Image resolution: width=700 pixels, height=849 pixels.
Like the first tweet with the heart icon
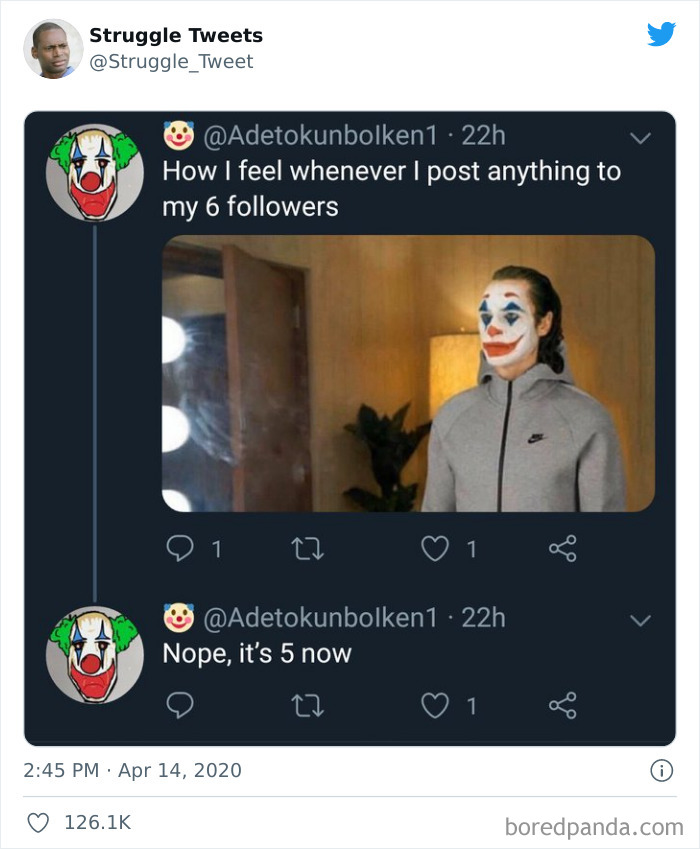pos(434,548)
